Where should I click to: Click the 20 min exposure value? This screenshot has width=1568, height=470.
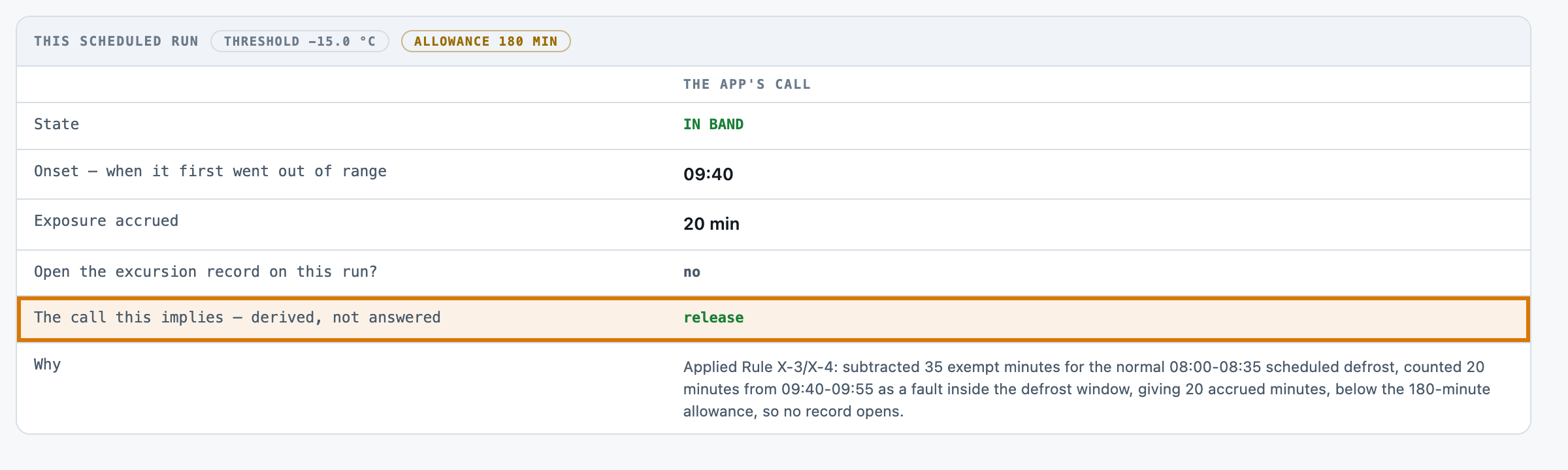pos(711,224)
